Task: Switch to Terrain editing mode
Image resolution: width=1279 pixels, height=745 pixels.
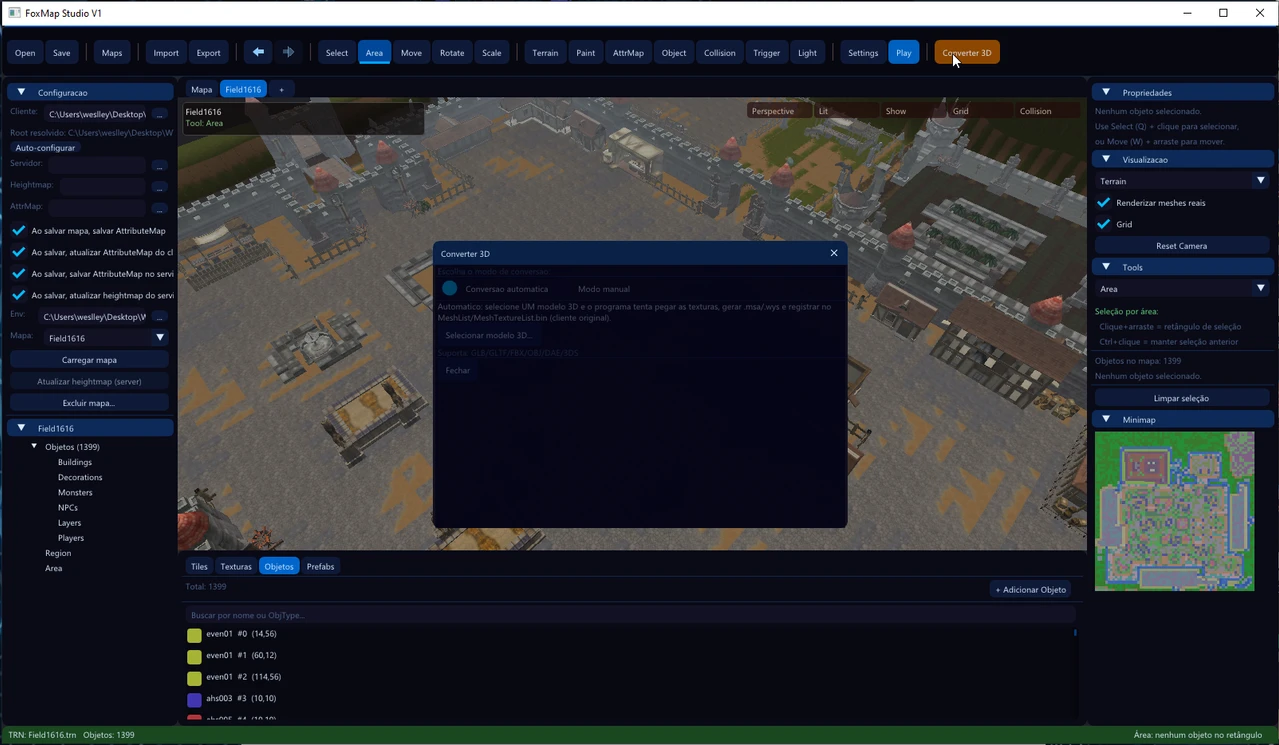Action: pyautogui.click(x=545, y=53)
